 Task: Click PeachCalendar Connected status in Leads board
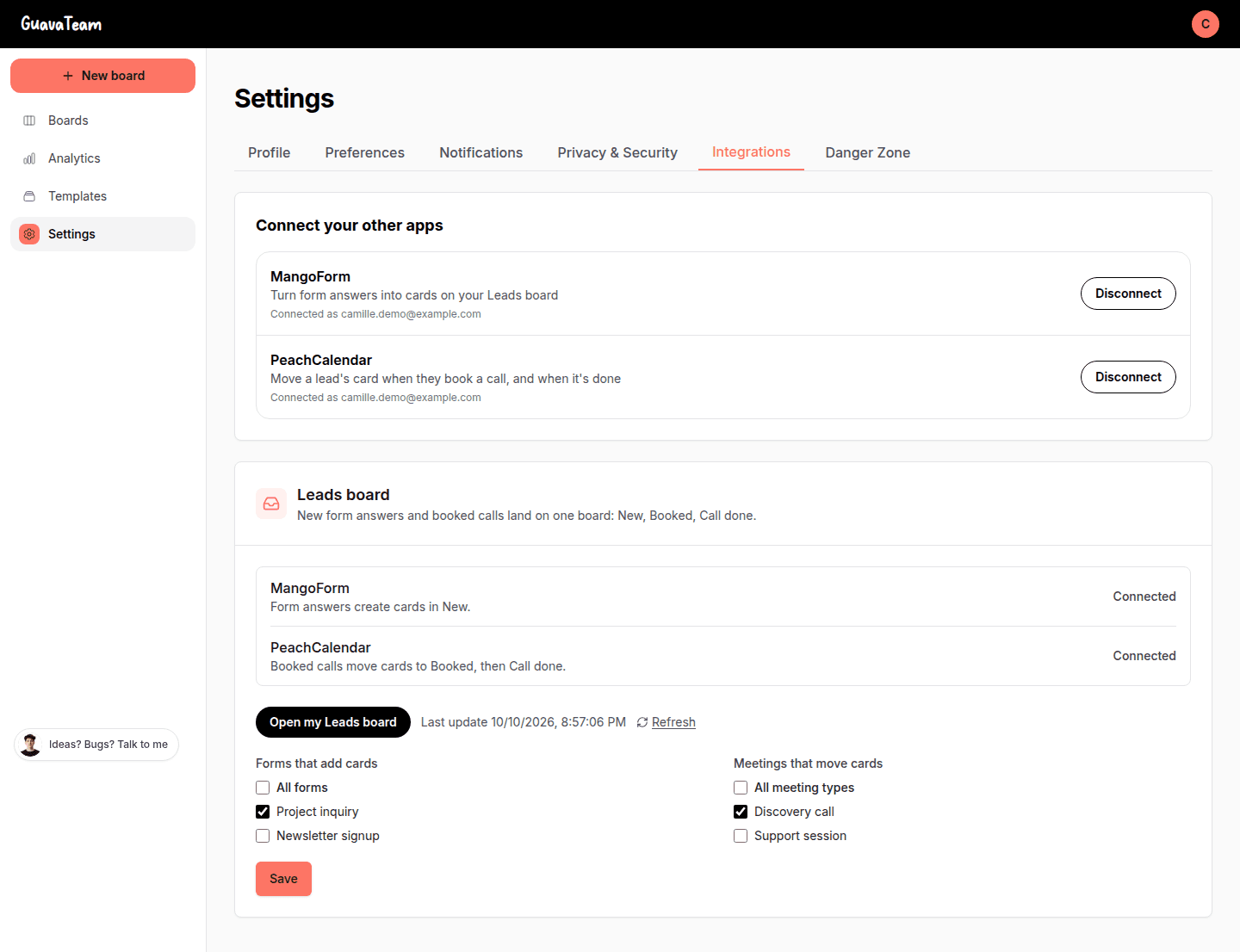1144,656
